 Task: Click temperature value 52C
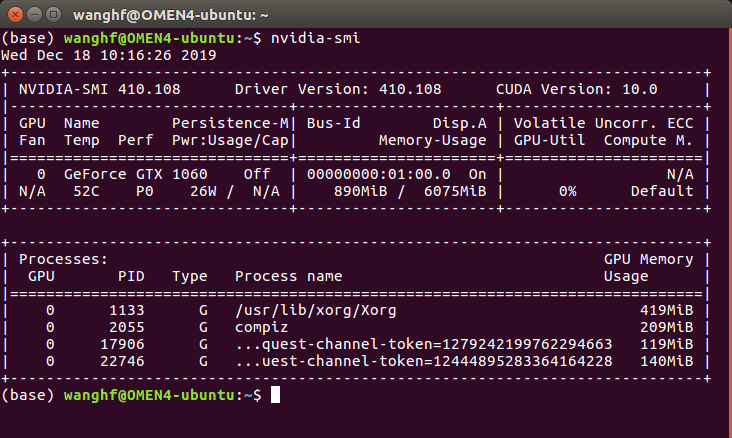pos(86,191)
